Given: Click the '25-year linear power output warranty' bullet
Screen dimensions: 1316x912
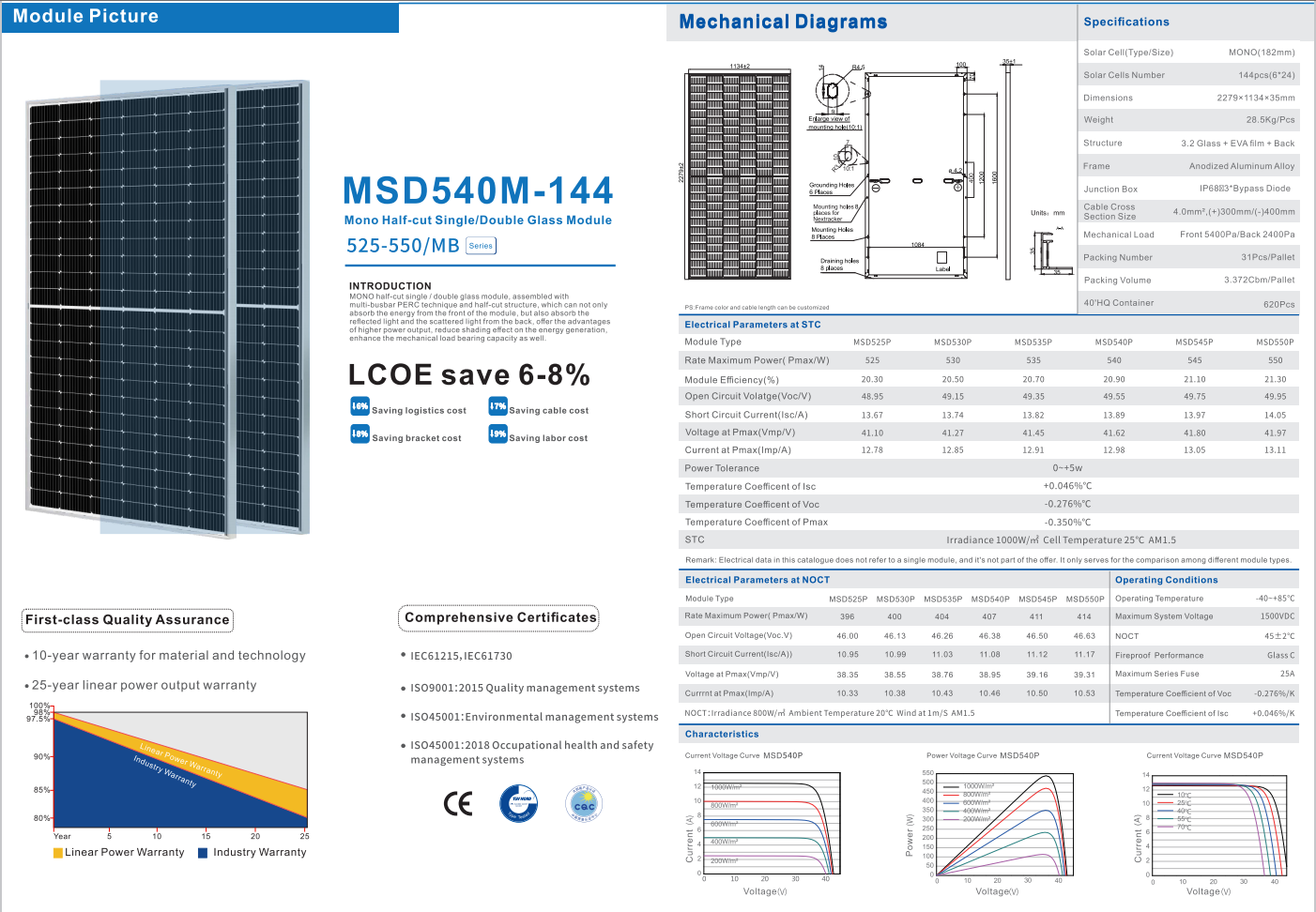Looking at the screenshot, I should pyautogui.click(x=141, y=686).
